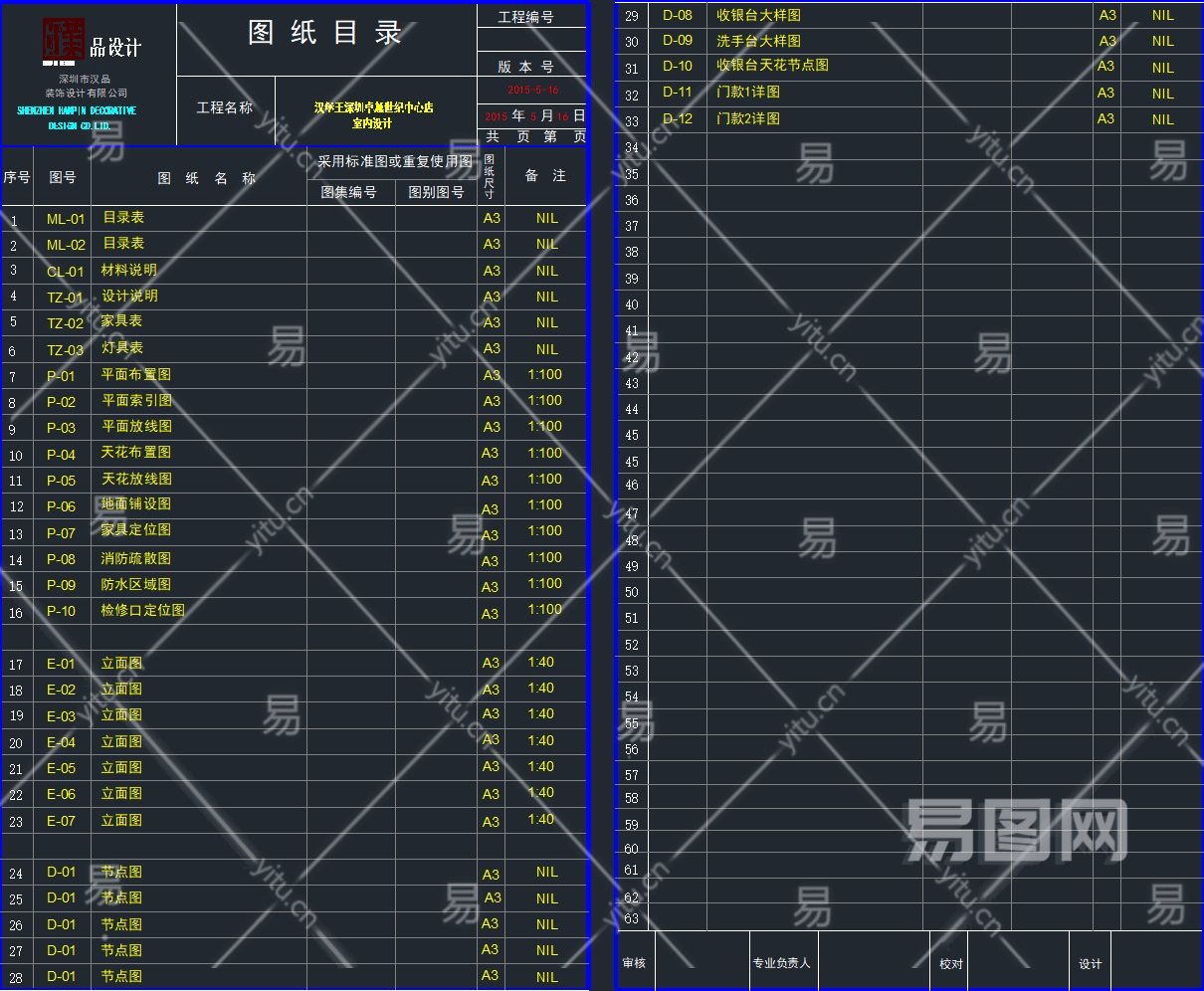Click the Hanpin company logo mark
This screenshot has height=991, width=1204.
(x=64, y=40)
